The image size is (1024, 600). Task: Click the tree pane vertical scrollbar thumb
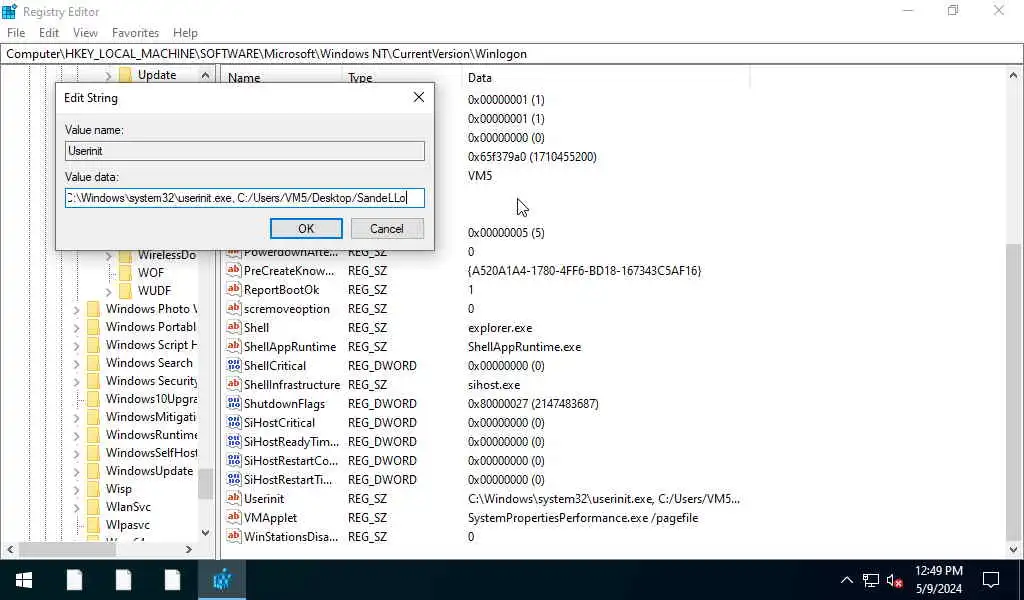point(205,484)
